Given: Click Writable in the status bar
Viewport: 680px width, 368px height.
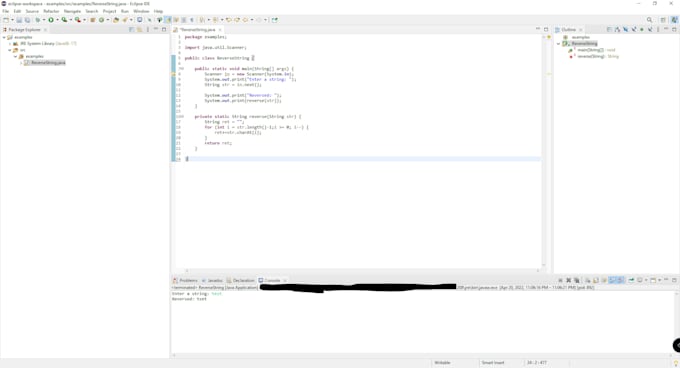Looking at the screenshot, I should (x=442, y=363).
